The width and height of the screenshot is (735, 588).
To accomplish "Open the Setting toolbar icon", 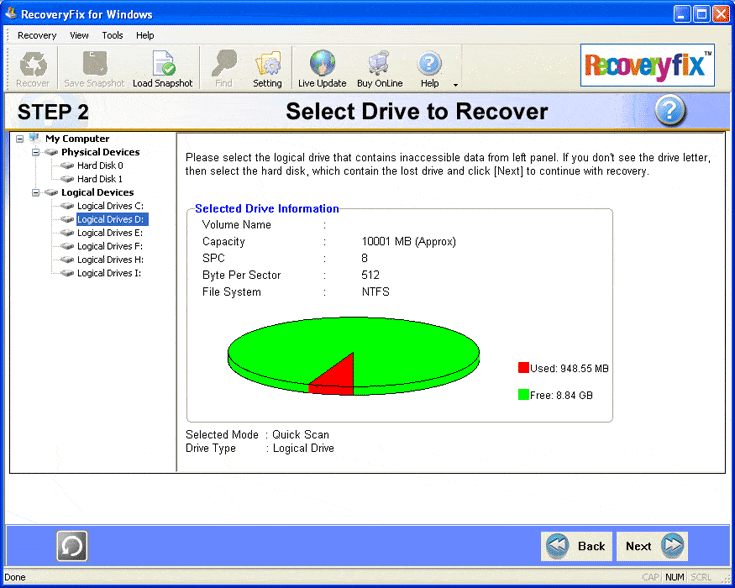I will pyautogui.click(x=267, y=68).
